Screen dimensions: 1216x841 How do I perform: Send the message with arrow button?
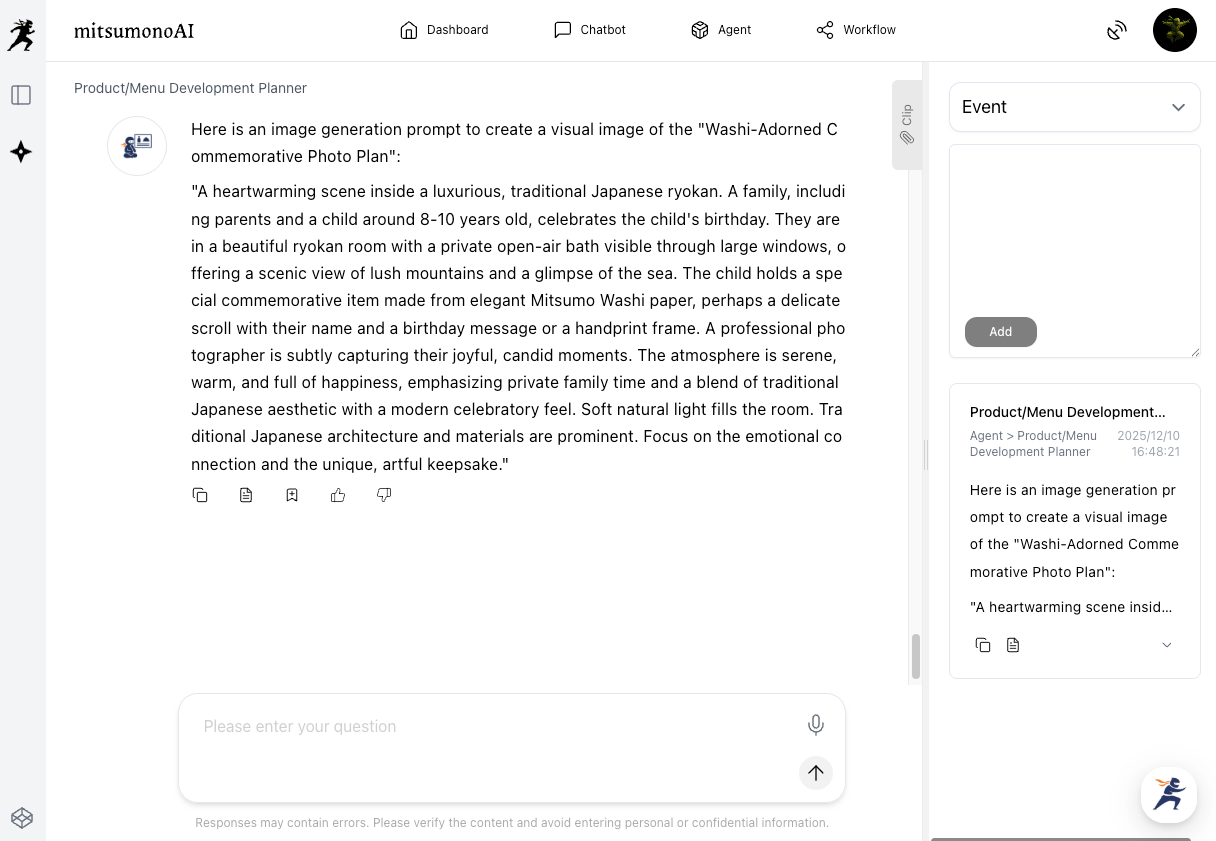click(816, 772)
